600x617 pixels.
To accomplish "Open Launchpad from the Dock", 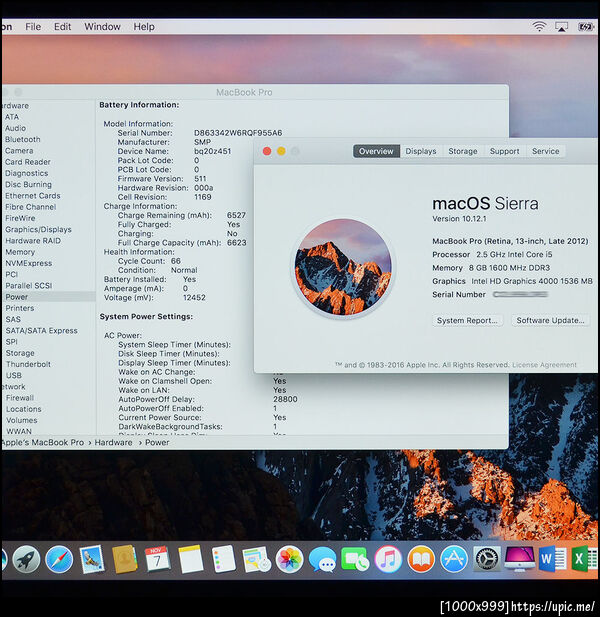I will (x=26, y=559).
